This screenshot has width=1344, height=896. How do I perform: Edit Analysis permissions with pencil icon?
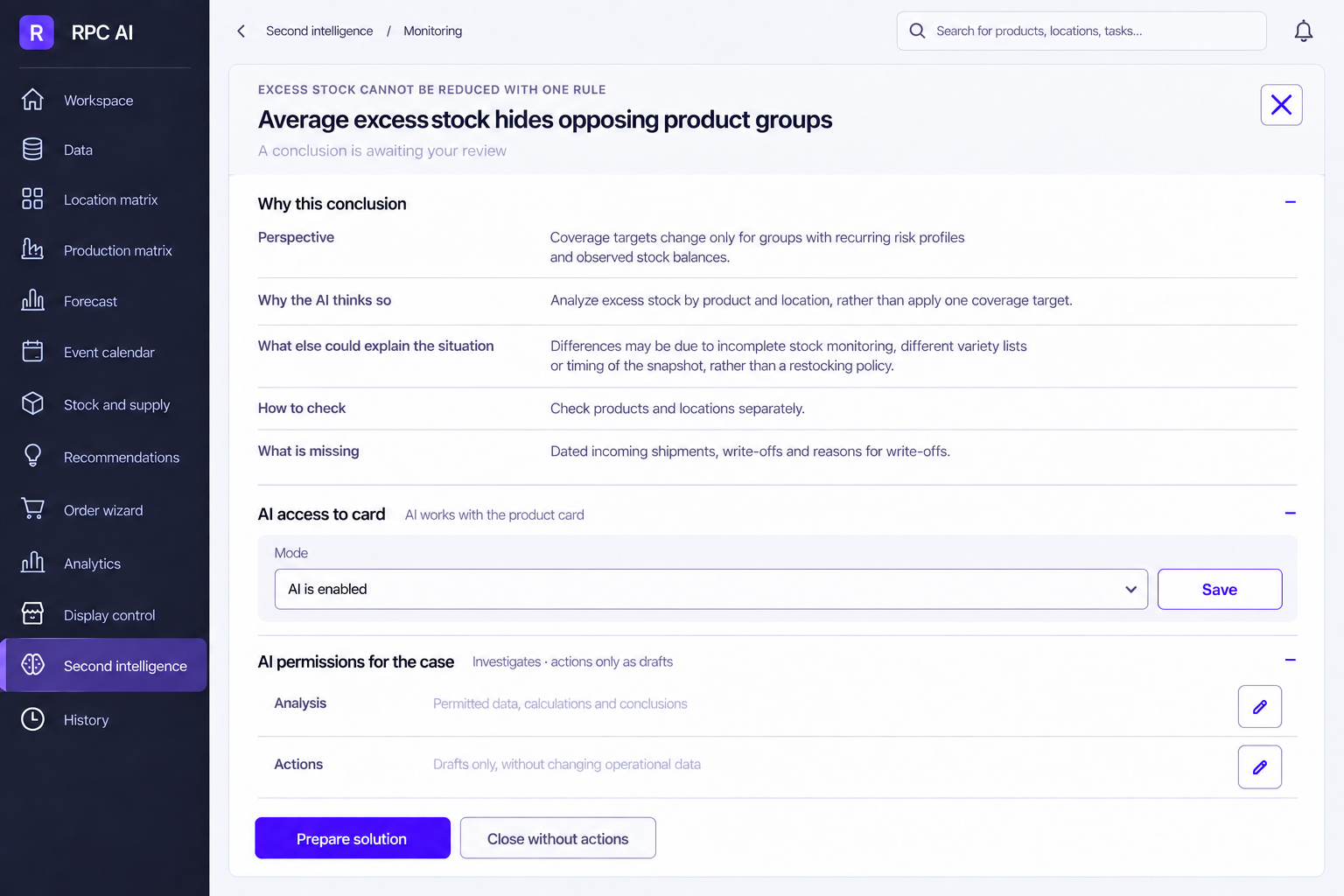coord(1259,706)
